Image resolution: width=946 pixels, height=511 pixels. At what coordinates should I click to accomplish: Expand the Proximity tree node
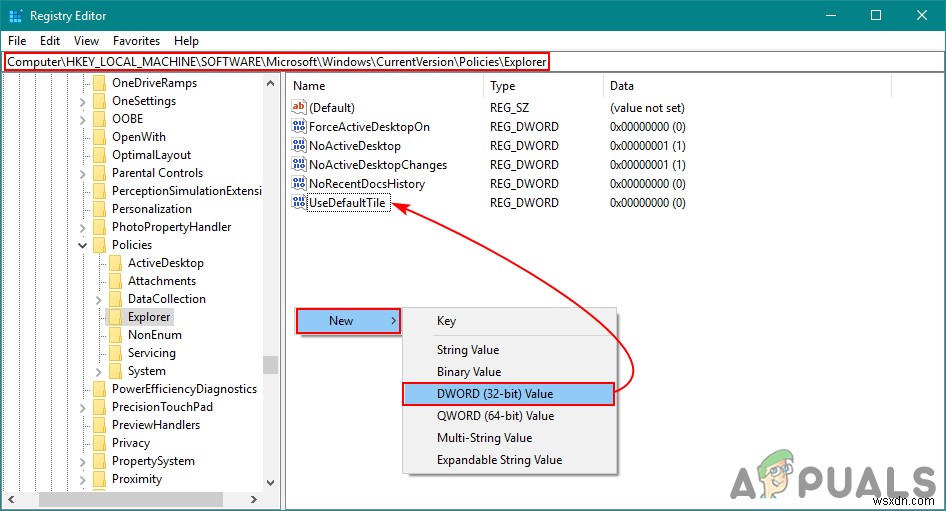point(83,480)
